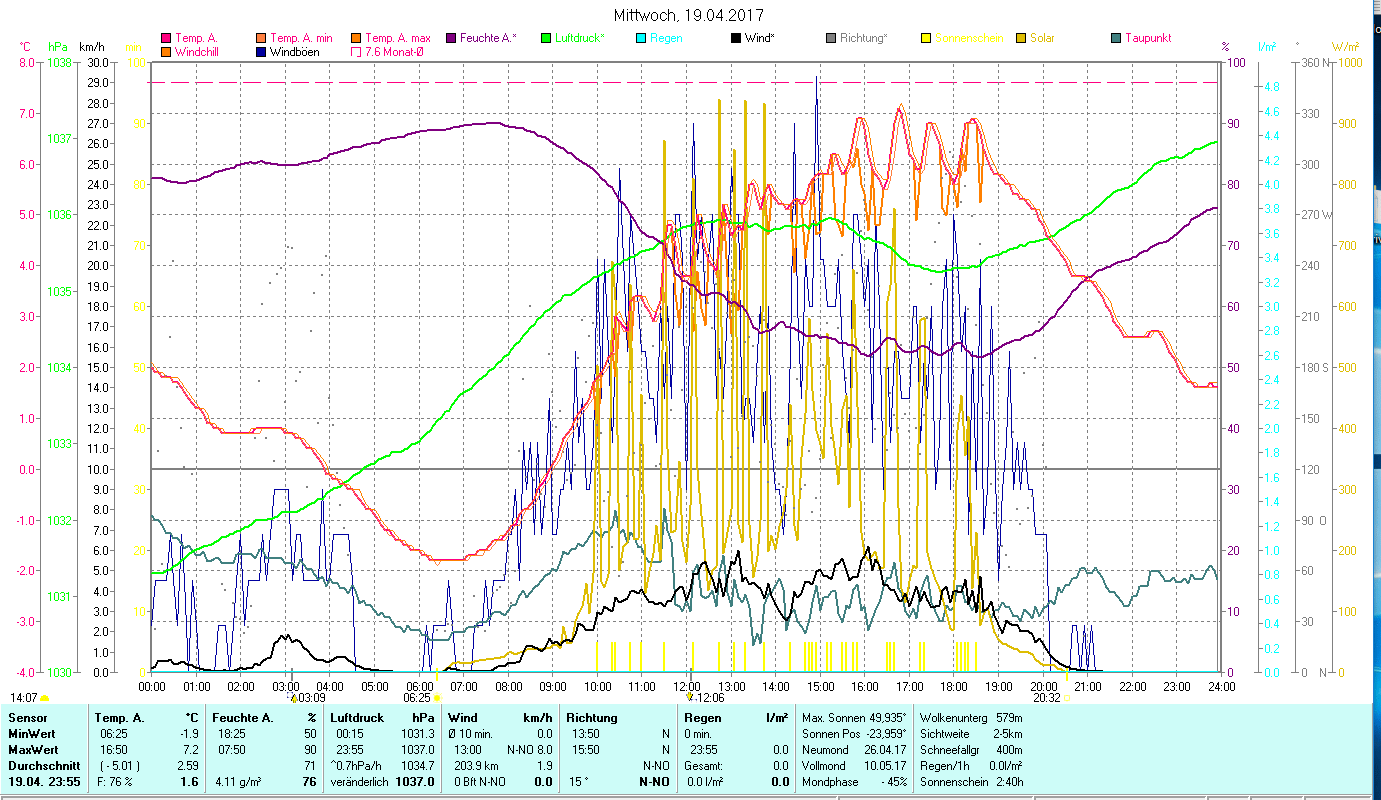The height and width of the screenshot is (800, 1381).
Task: Select the l/m² axis unit label top right
Action: click(1266, 47)
